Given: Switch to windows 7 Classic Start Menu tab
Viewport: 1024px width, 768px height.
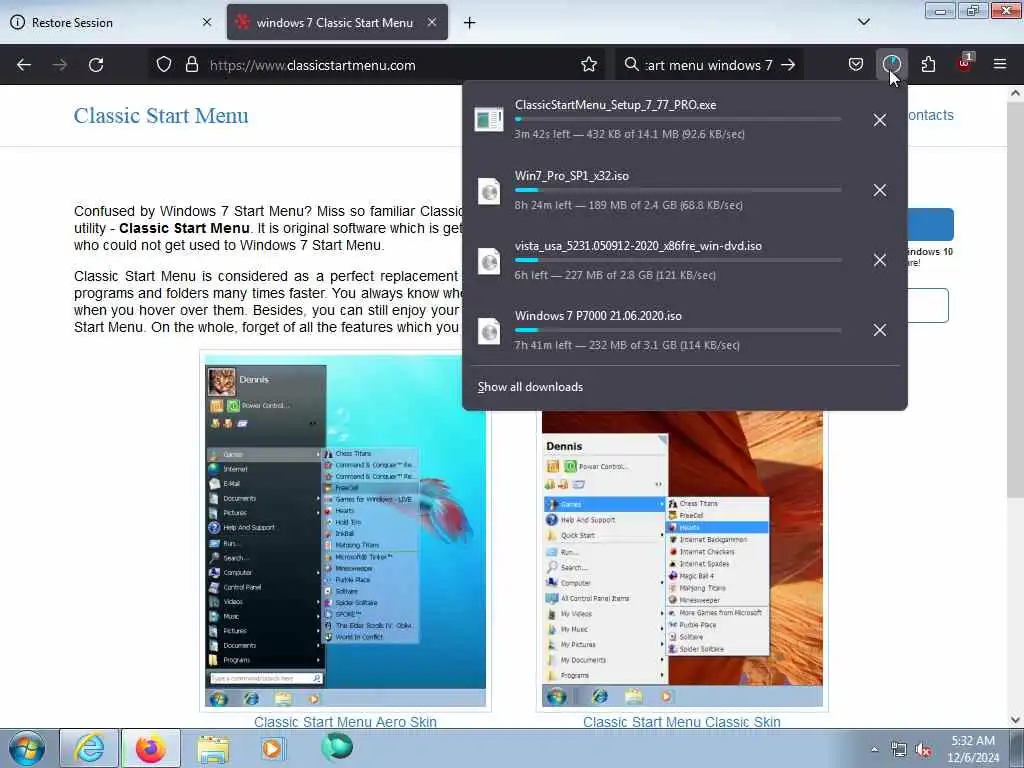Looking at the screenshot, I should [337, 23].
